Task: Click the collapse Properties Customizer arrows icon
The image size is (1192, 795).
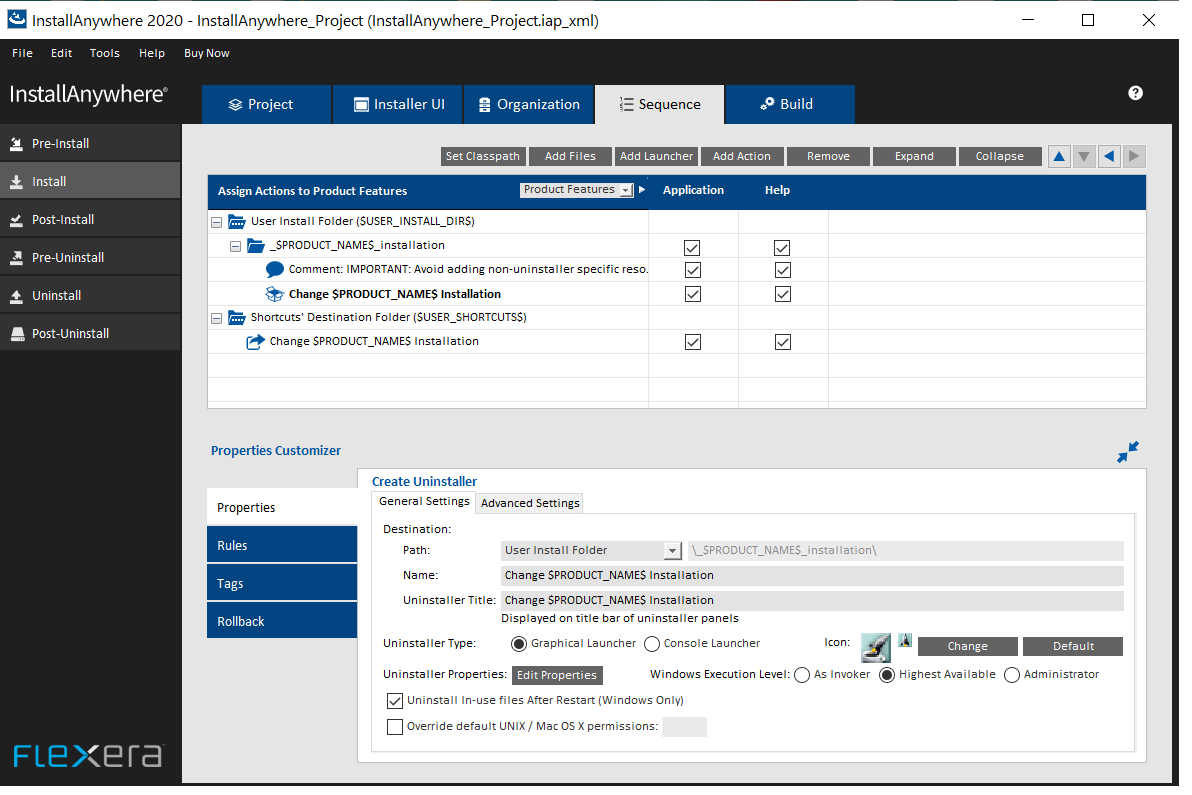Action: [x=1127, y=451]
